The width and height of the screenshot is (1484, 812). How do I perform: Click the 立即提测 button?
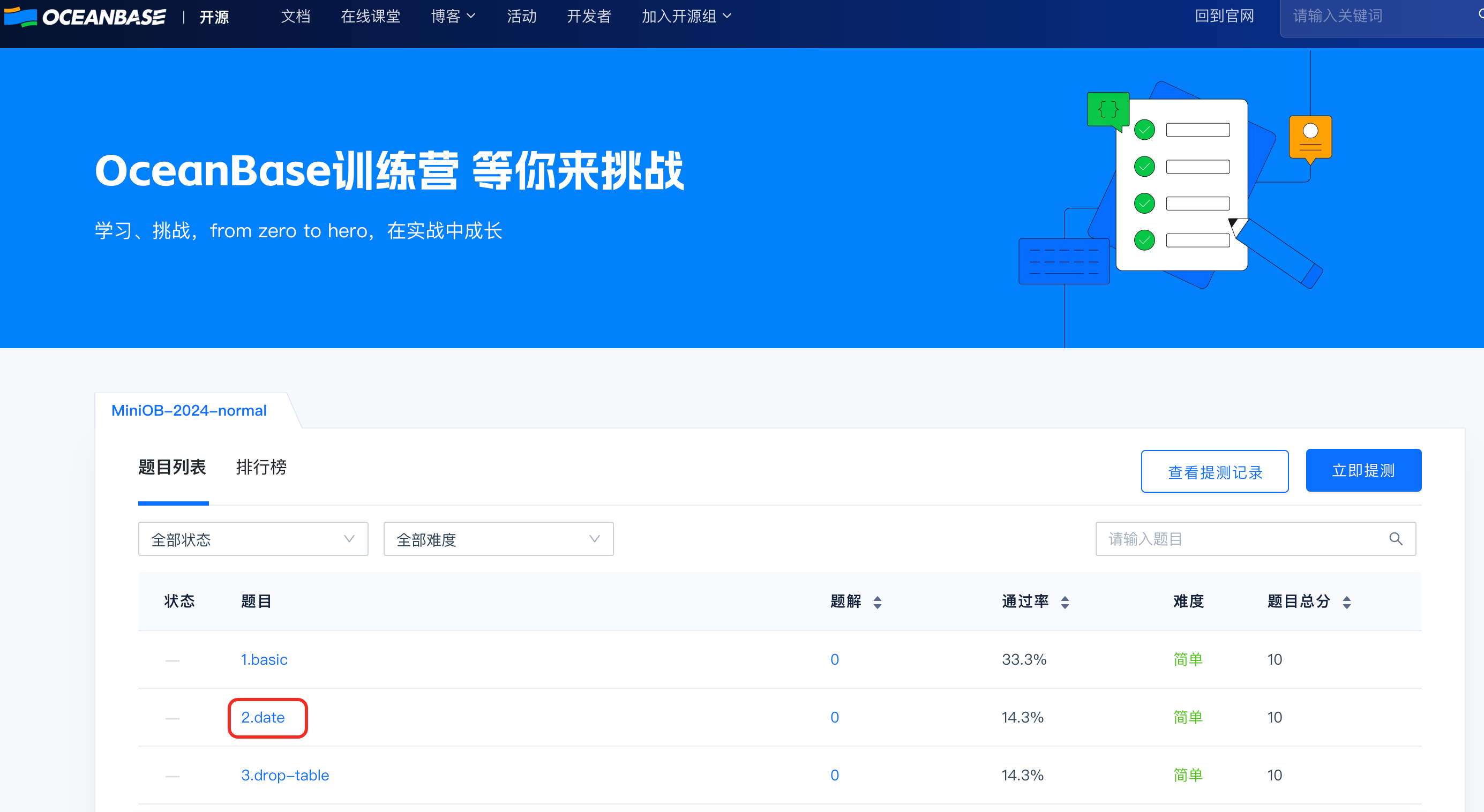click(1363, 470)
